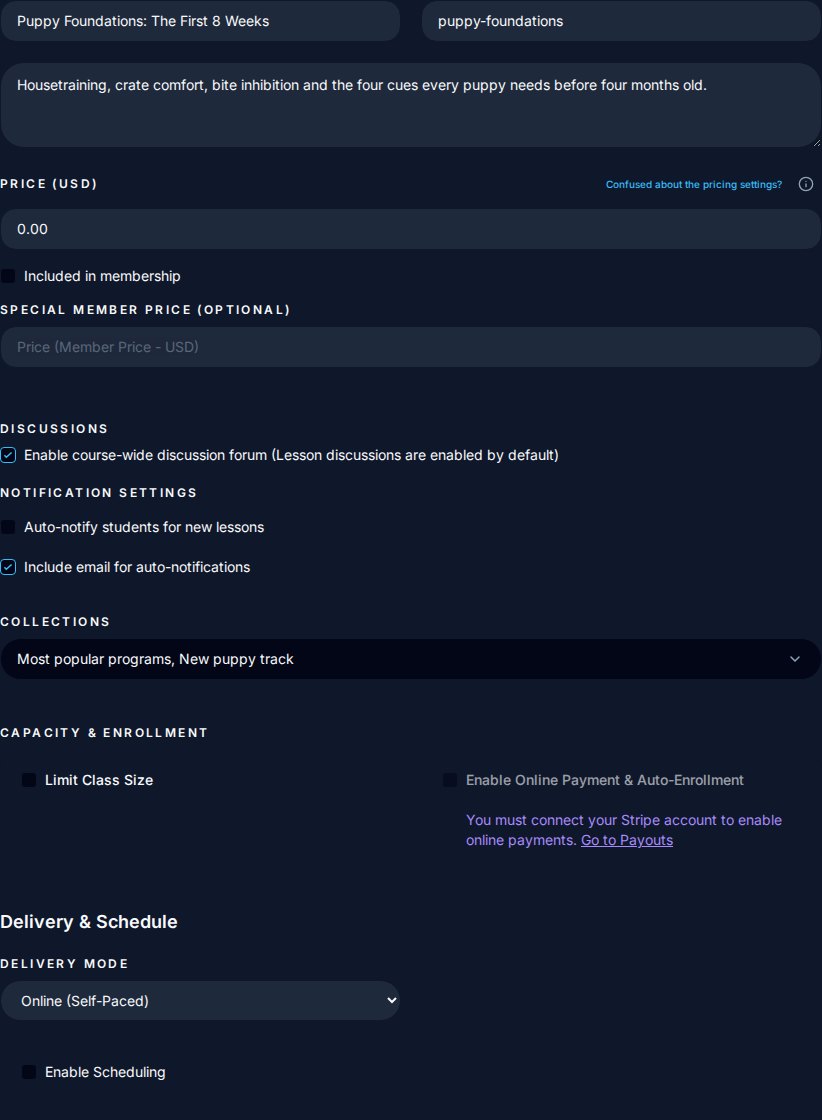The height and width of the screenshot is (1120, 822).
Task: Check the Included in membership box
Action: [8, 276]
